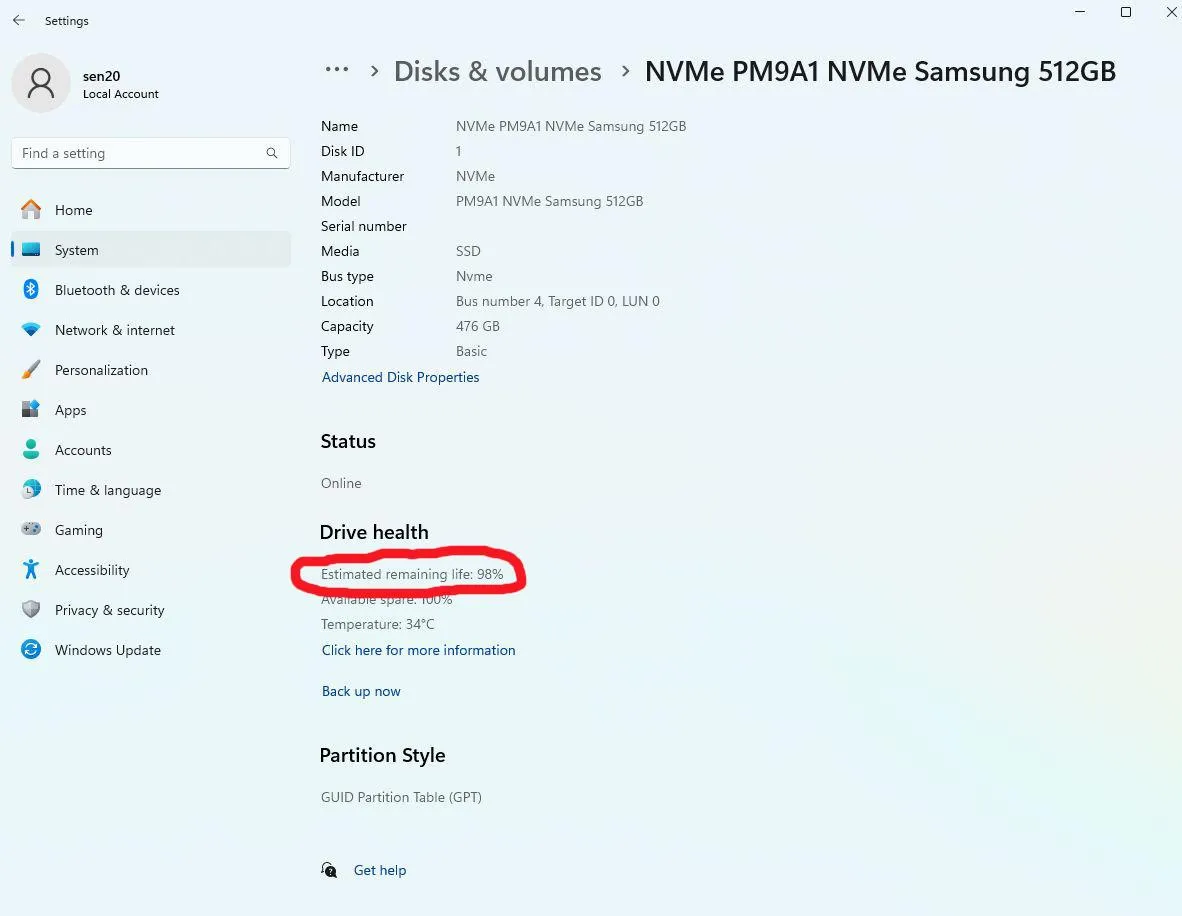The height and width of the screenshot is (916, 1182).
Task: Select the Temperature: 34°C text
Action: pos(378,624)
